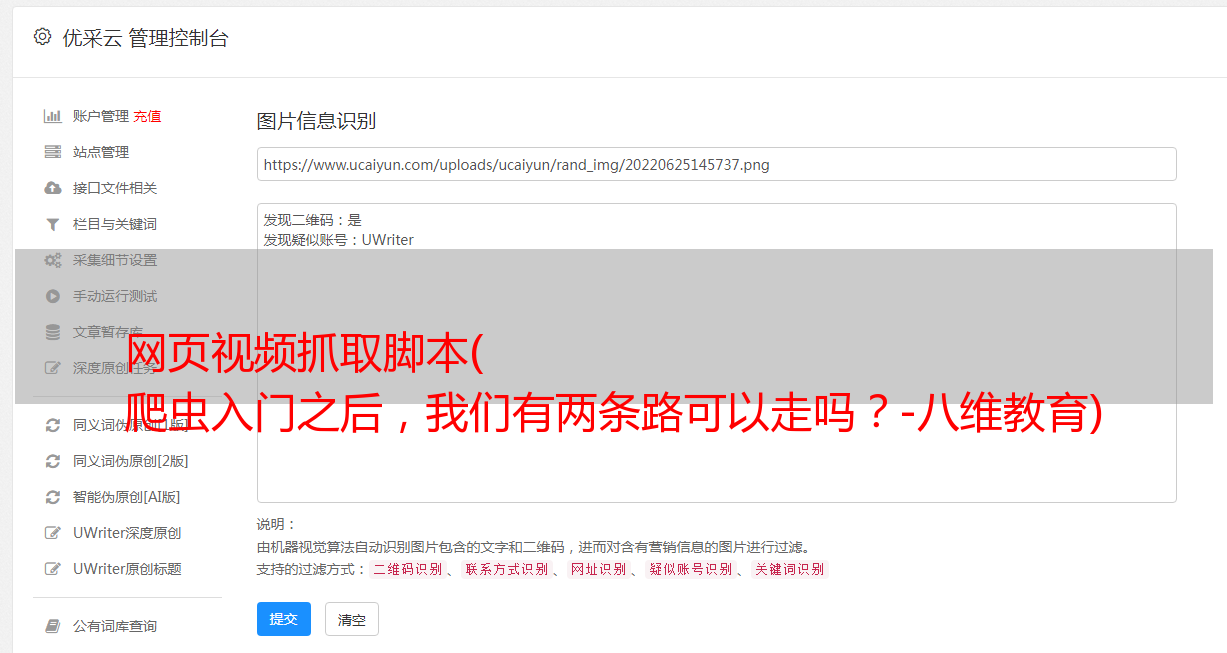The height and width of the screenshot is (653, 1227).
Task: Click the server icon beside 站点管理
Action: pyautogui.click(x=53, y=152)
